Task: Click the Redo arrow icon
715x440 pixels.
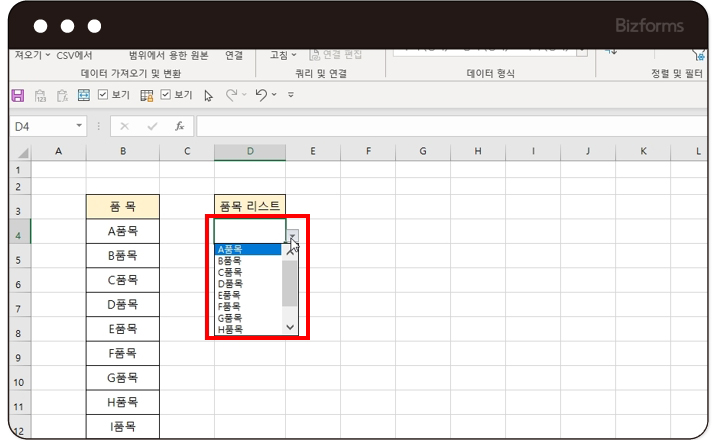Action: point(232,95)
